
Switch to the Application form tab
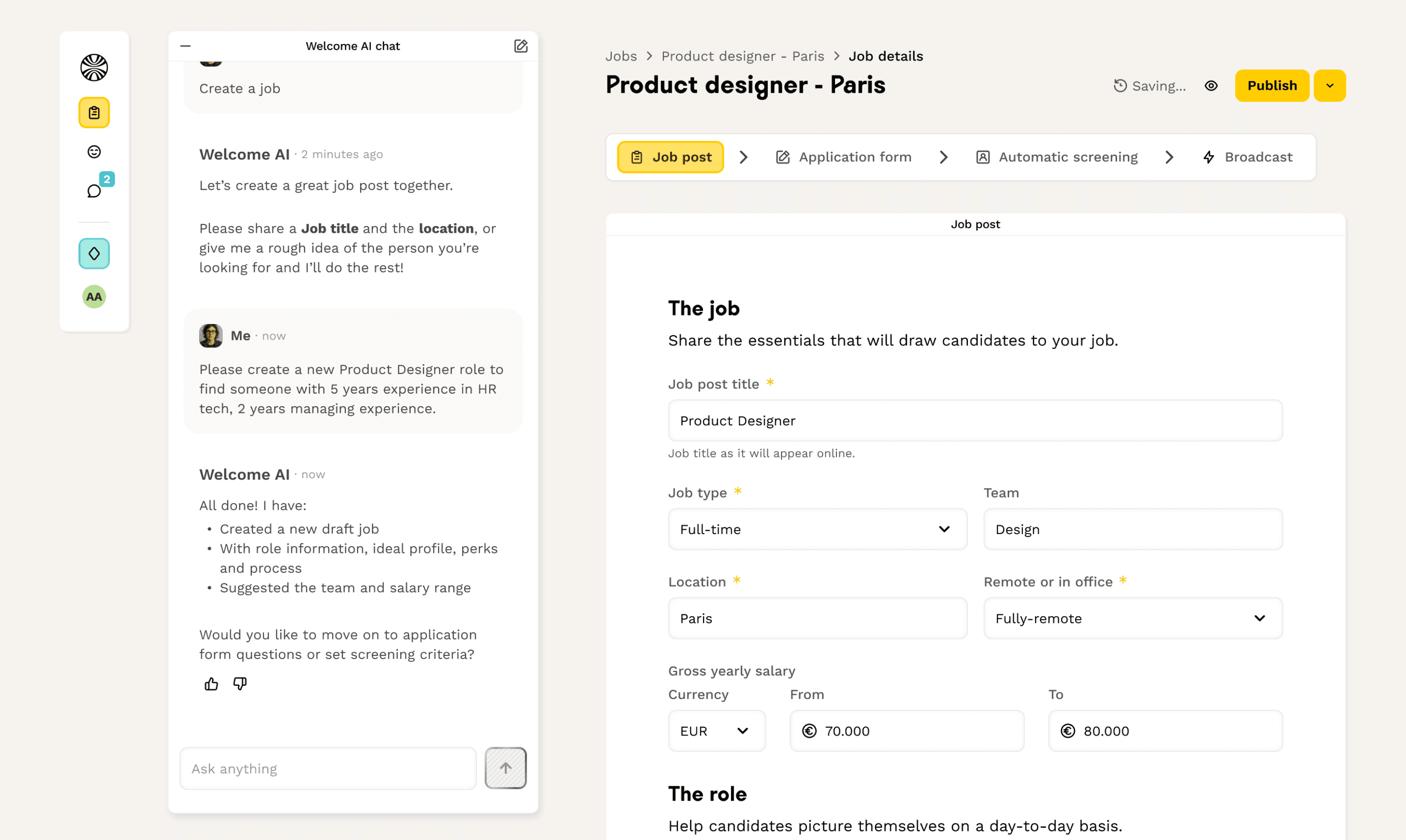[844, 157]
